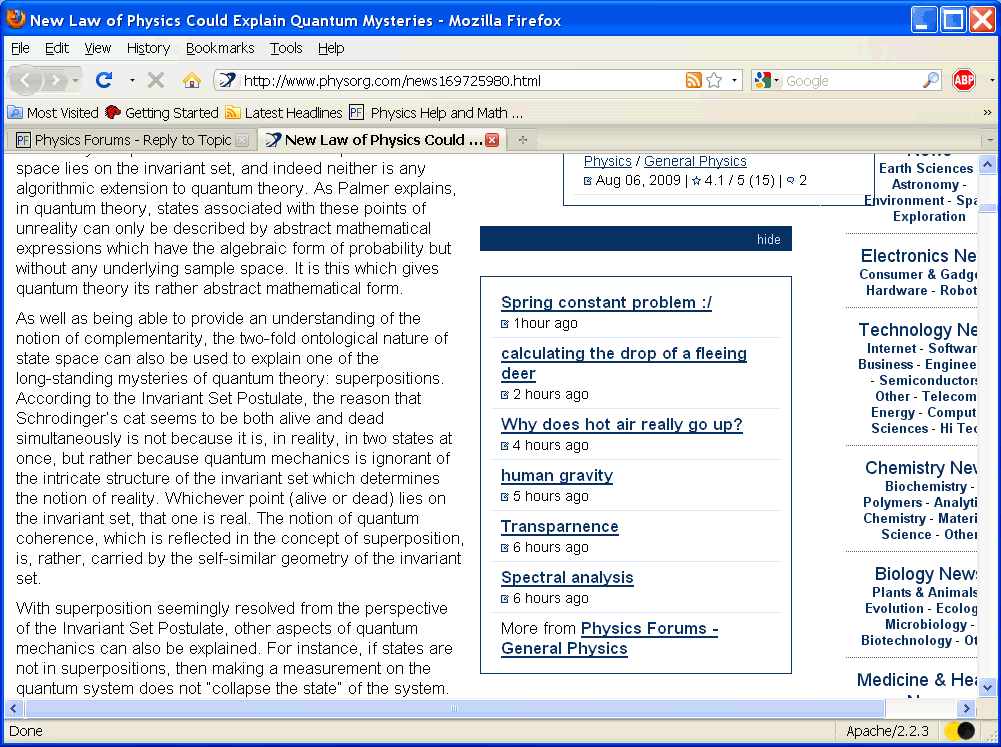Open 'calculating the drop of a fleeing deer' link
The image size is (1001, 747).
tap(624, 363)
